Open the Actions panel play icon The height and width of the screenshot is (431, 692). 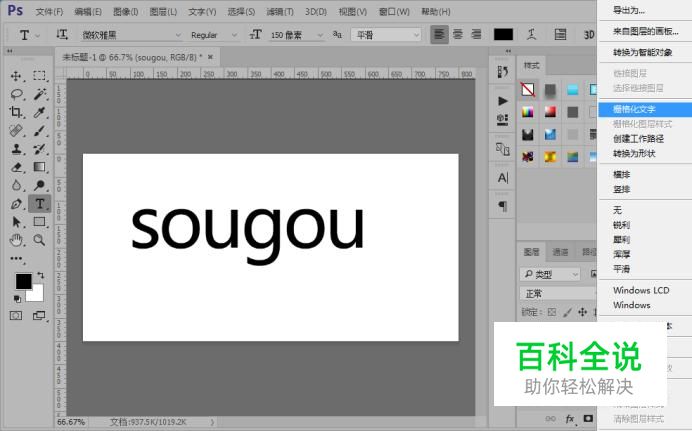(x=503, y=101)
